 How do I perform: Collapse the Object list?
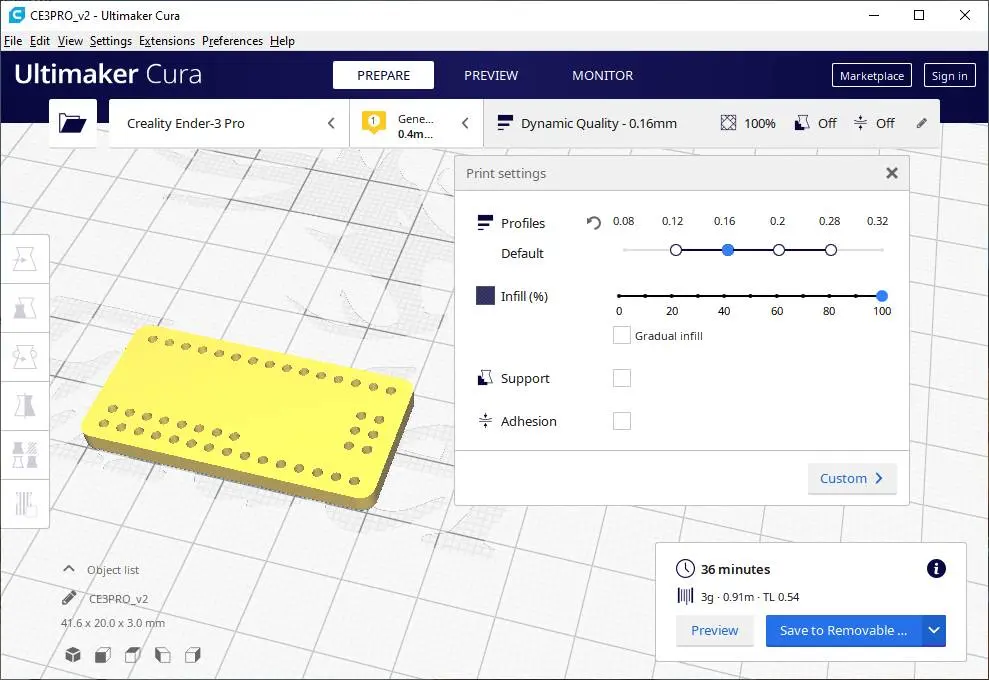(x=69, y=569)
